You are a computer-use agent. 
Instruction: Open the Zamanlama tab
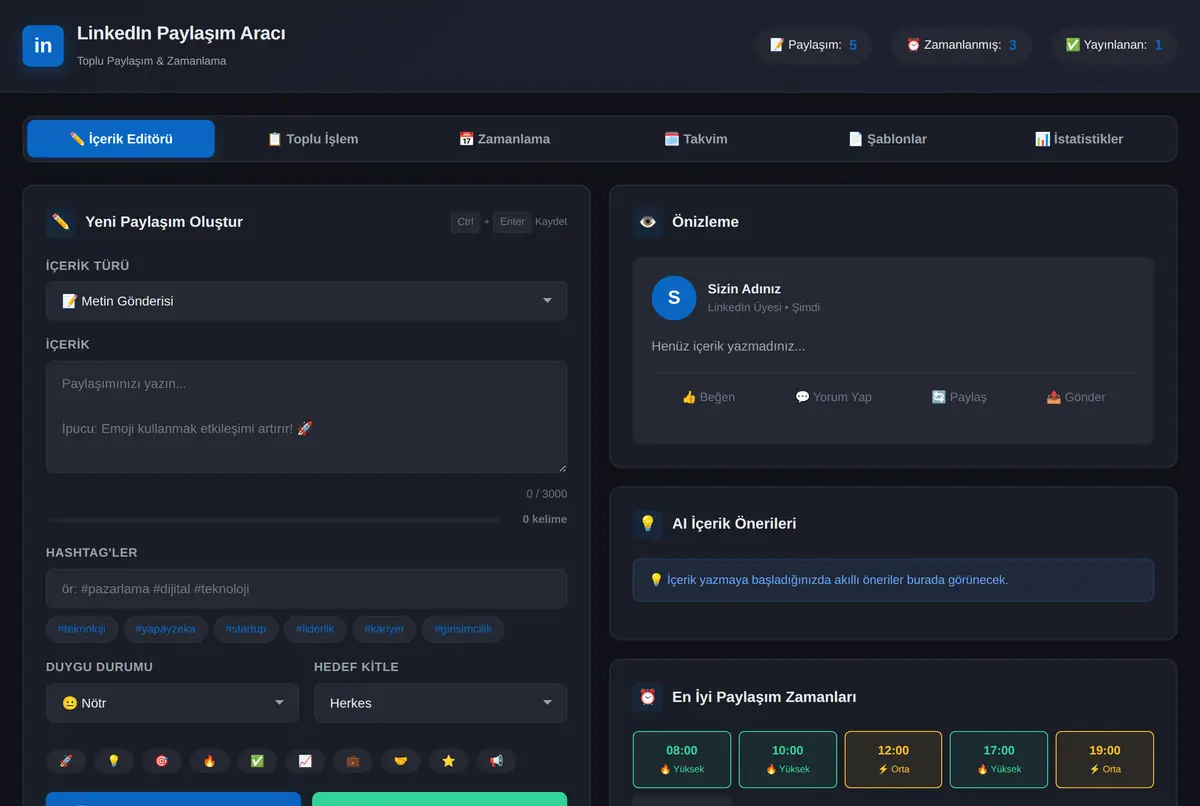point(504,139)
